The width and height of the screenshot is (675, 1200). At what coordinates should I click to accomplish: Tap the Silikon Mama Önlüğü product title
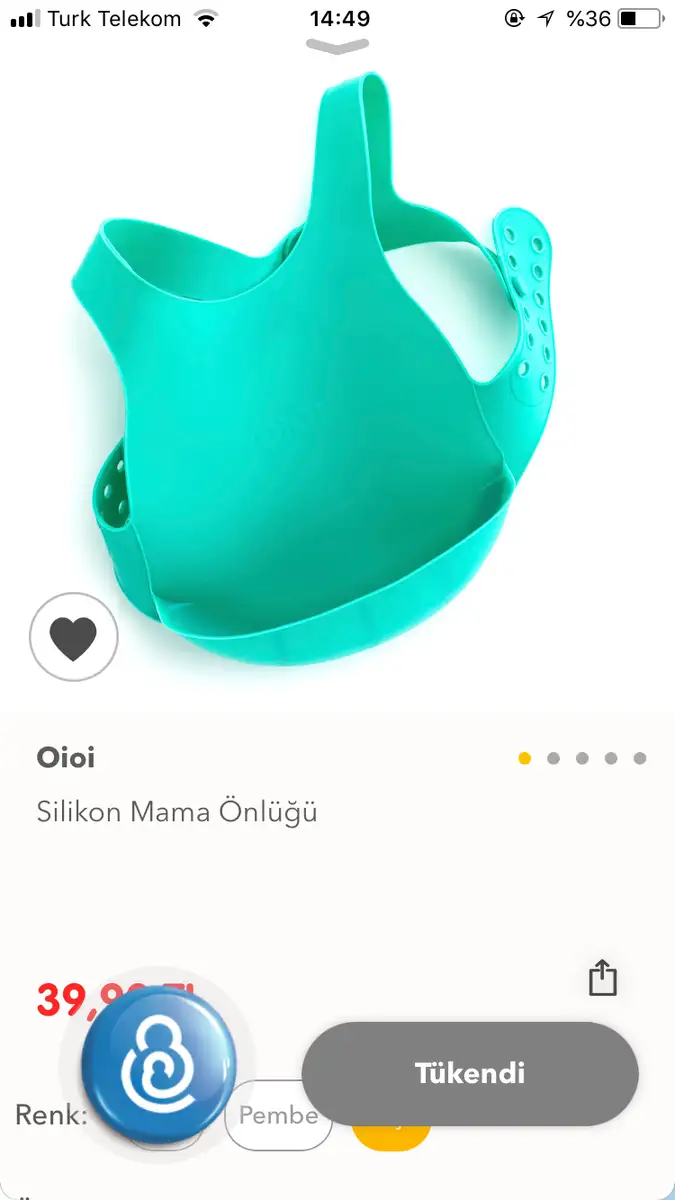177,811
